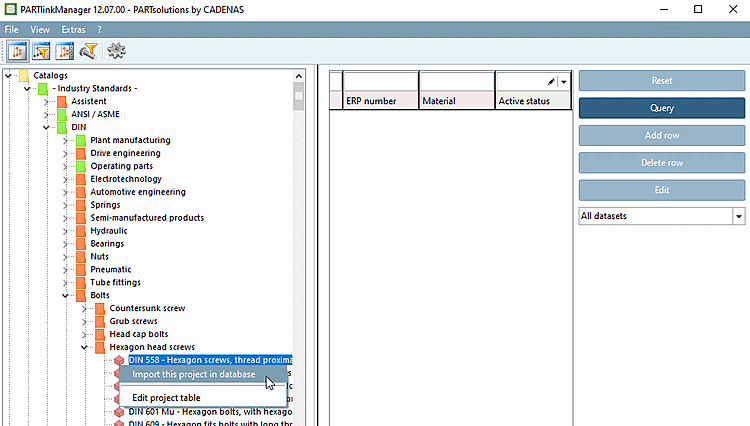Click the ERP number column header
The height and width of the screenshot is (426, 750).
[x=381, y=101]
